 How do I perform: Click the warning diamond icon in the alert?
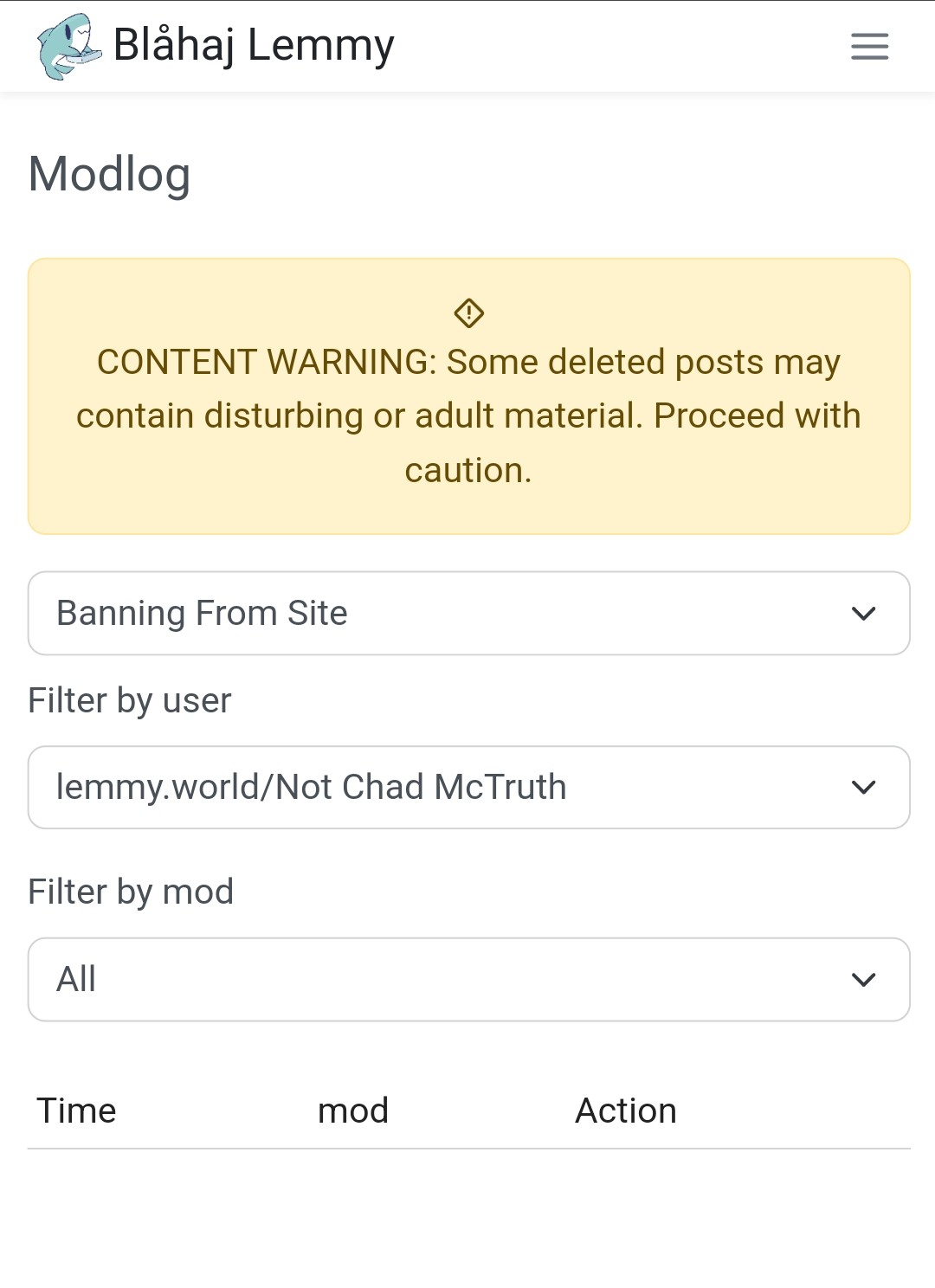point(468,313)
